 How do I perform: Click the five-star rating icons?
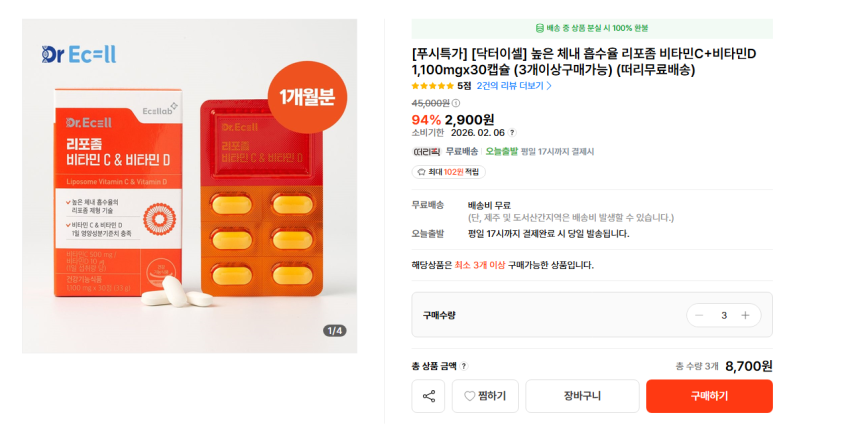(x=431, y=86)
